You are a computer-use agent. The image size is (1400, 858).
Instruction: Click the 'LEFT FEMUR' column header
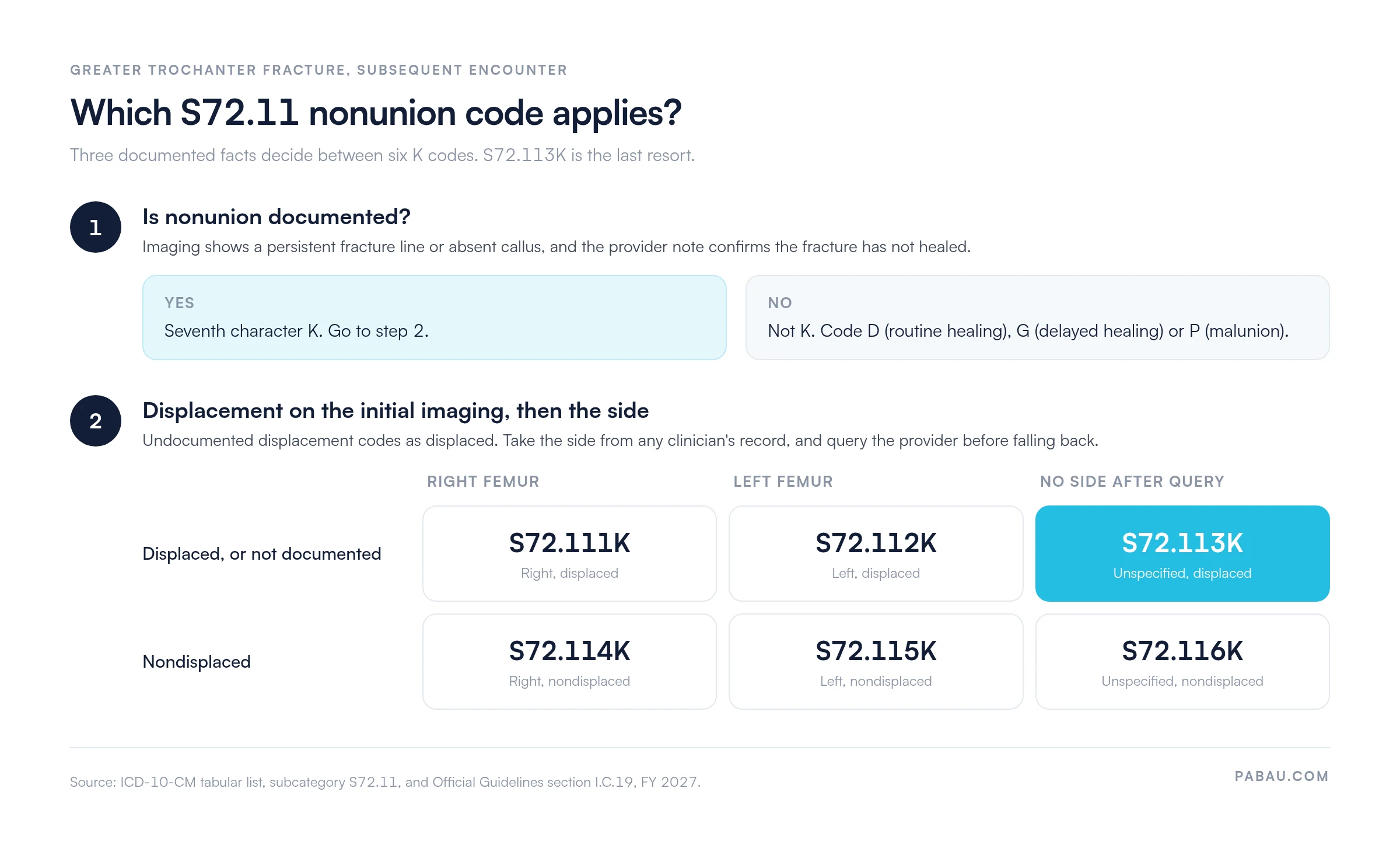click(783, 482)
